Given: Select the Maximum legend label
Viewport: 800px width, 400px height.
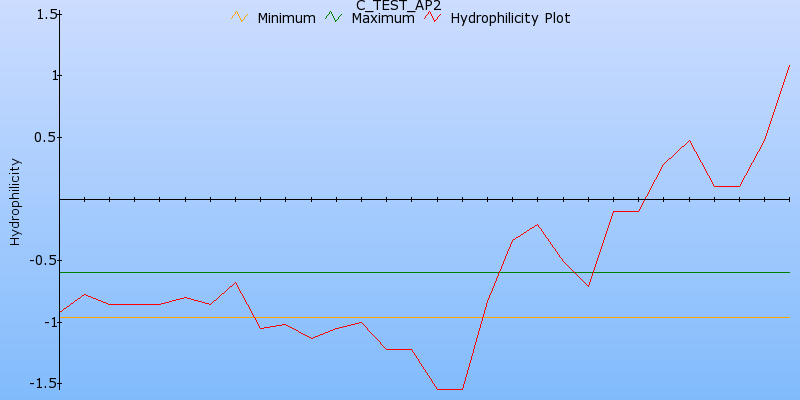Looking at the screenshot, I should click(383, 18).
